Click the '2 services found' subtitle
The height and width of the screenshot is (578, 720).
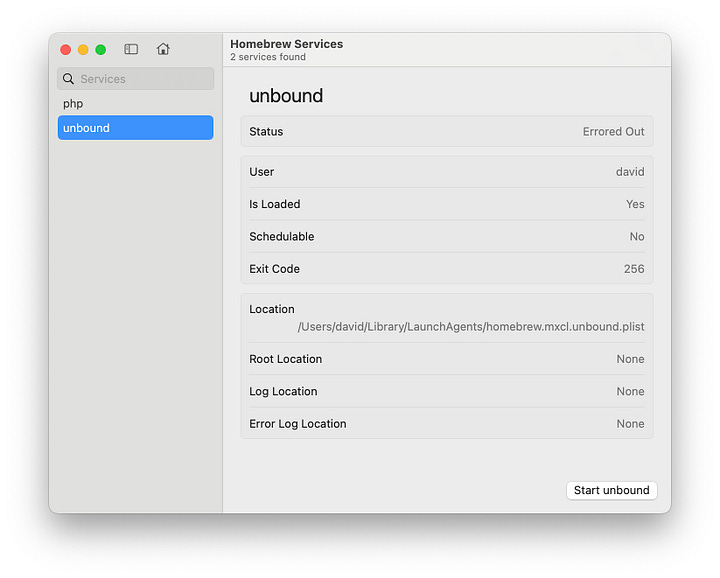tap(268, 57)
